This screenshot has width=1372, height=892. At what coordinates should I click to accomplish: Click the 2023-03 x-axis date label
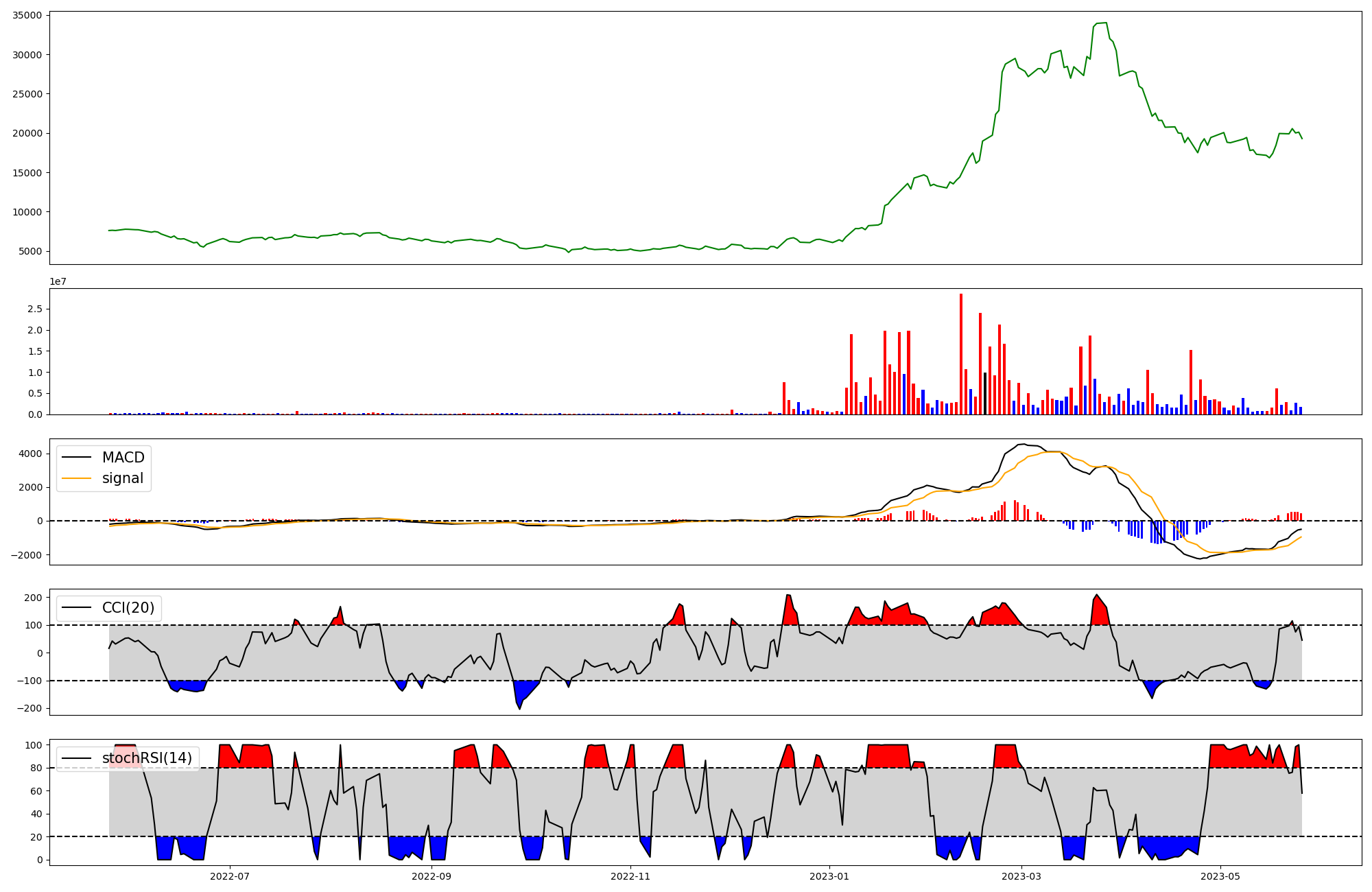point(1021,876)
